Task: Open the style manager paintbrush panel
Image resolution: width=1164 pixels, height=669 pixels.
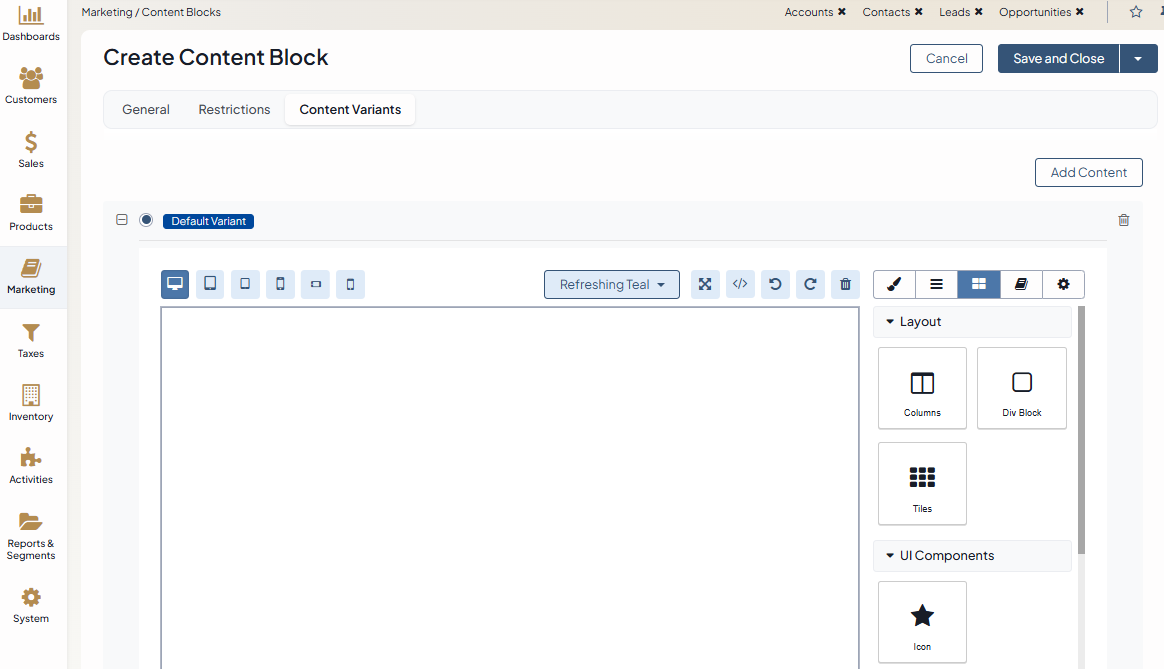Action: tap(894, 284)
